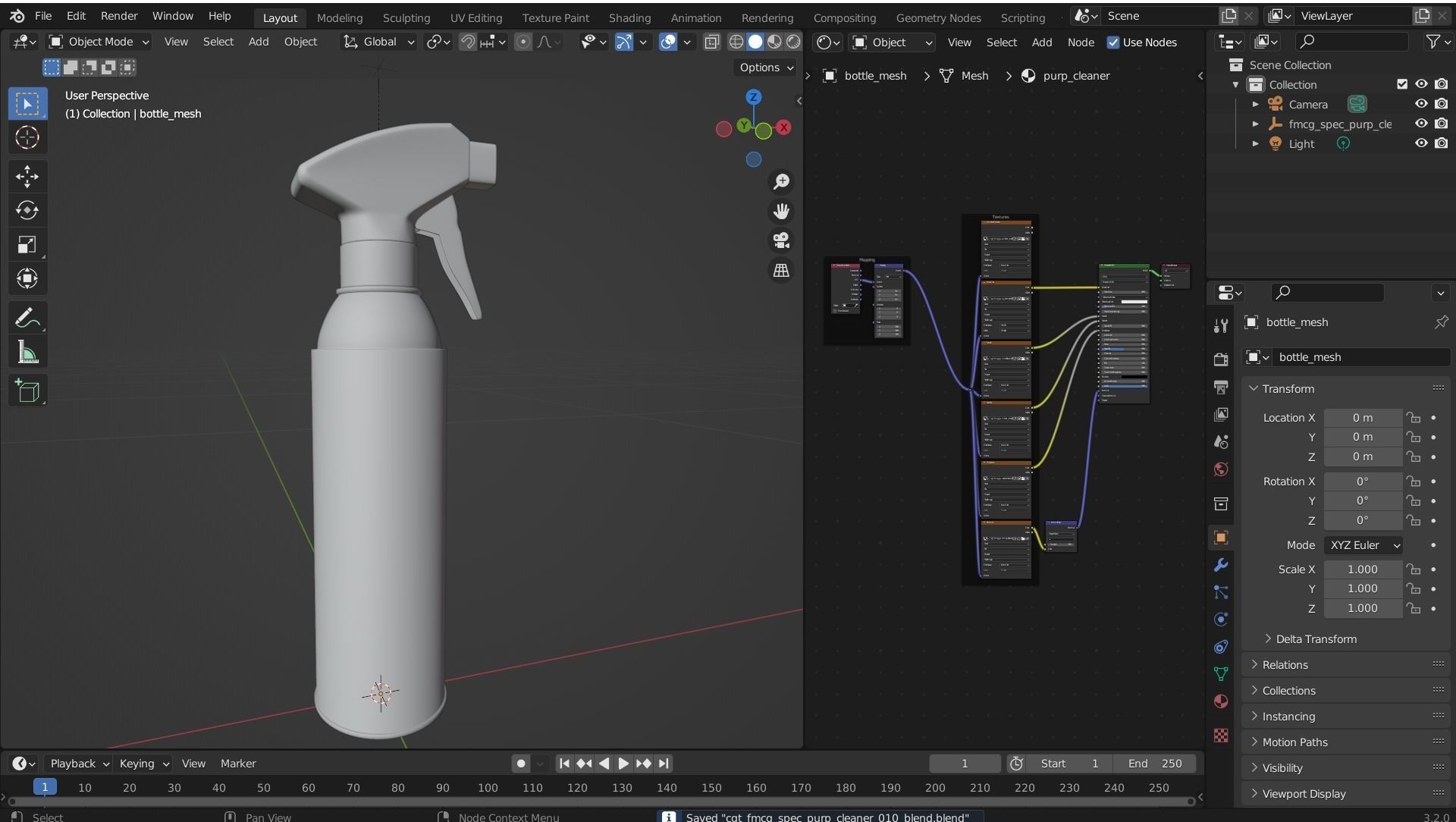The width and height of the screenshot is (1456, 822).
Task: Expand Camera item in outliner
Action: 1255,104
